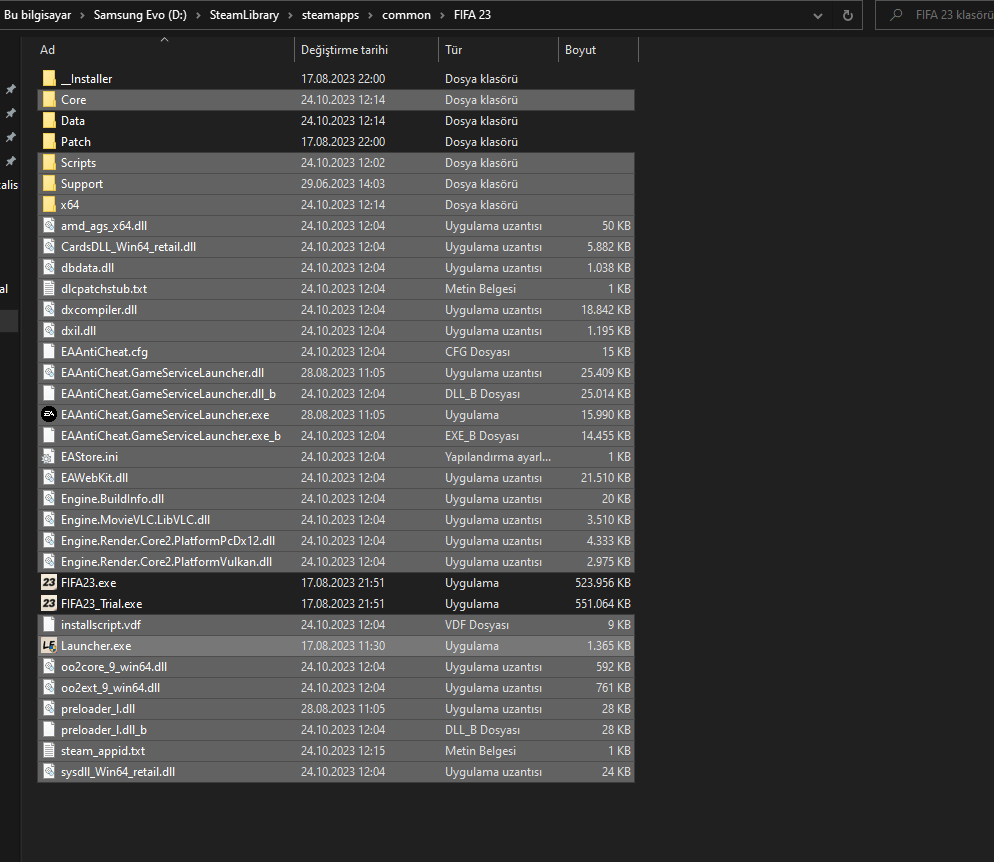Select the Engine.BuildInfo.dll file name
This screenshot has height=862, width=994.
[112, 499]
